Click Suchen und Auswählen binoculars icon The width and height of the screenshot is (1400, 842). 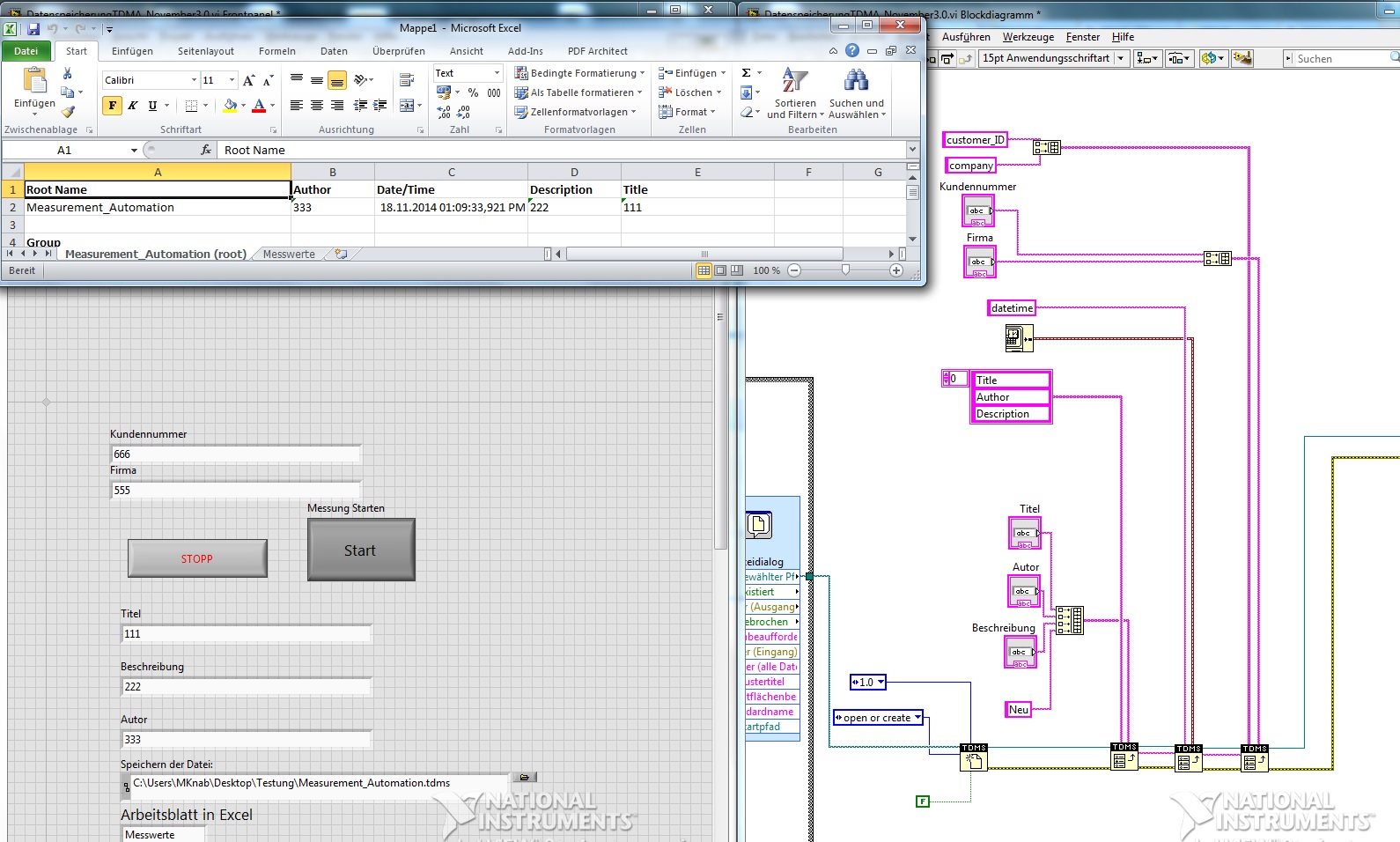coord(856,81)
